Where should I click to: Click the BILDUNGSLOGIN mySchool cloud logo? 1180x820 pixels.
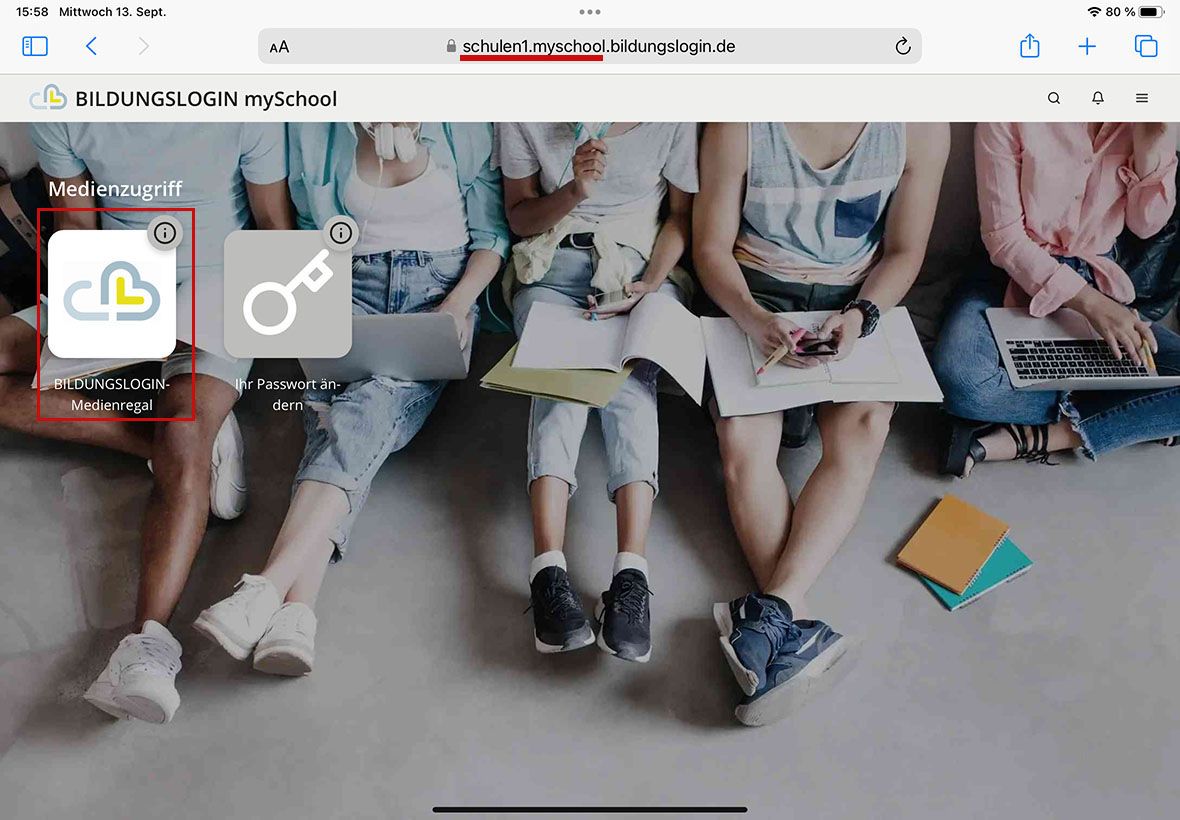click(x=48, y=98)
